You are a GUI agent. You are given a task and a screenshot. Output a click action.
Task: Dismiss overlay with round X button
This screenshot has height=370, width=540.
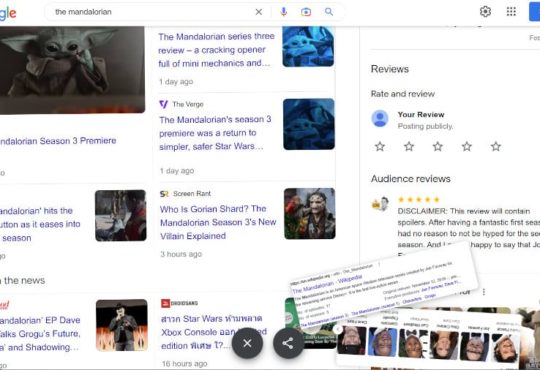[247, 343]
